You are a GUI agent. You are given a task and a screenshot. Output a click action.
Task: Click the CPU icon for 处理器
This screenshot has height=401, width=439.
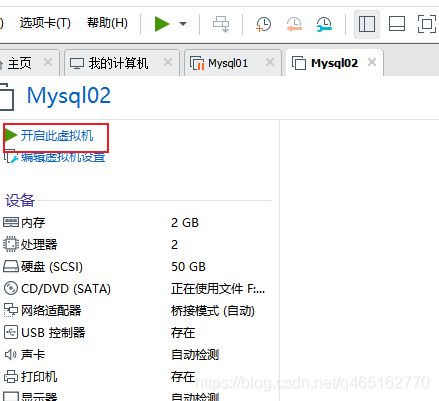click(11, 244)
